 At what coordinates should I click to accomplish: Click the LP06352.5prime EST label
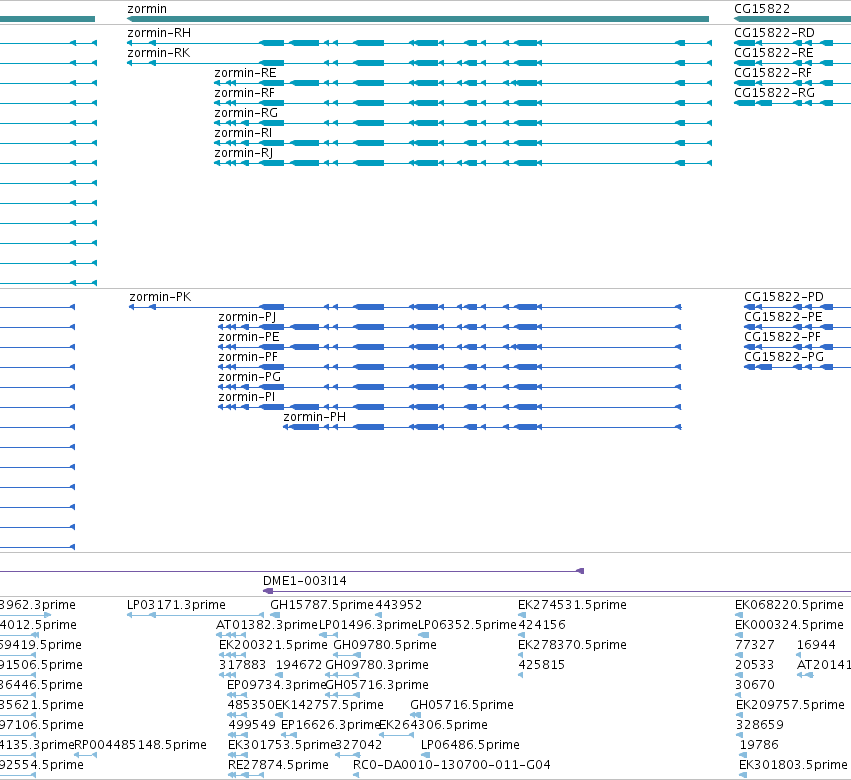(x=467, y=625)
